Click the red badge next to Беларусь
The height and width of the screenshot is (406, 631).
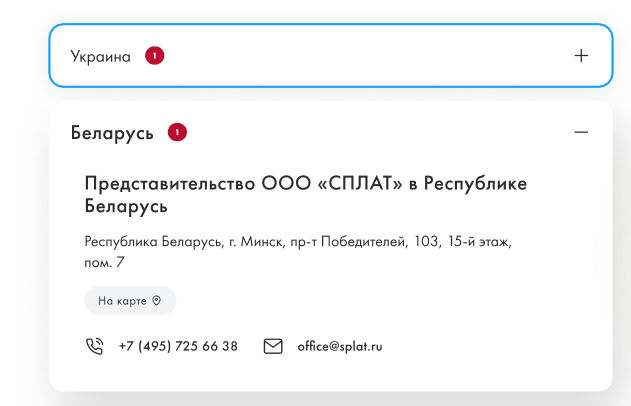177,132
